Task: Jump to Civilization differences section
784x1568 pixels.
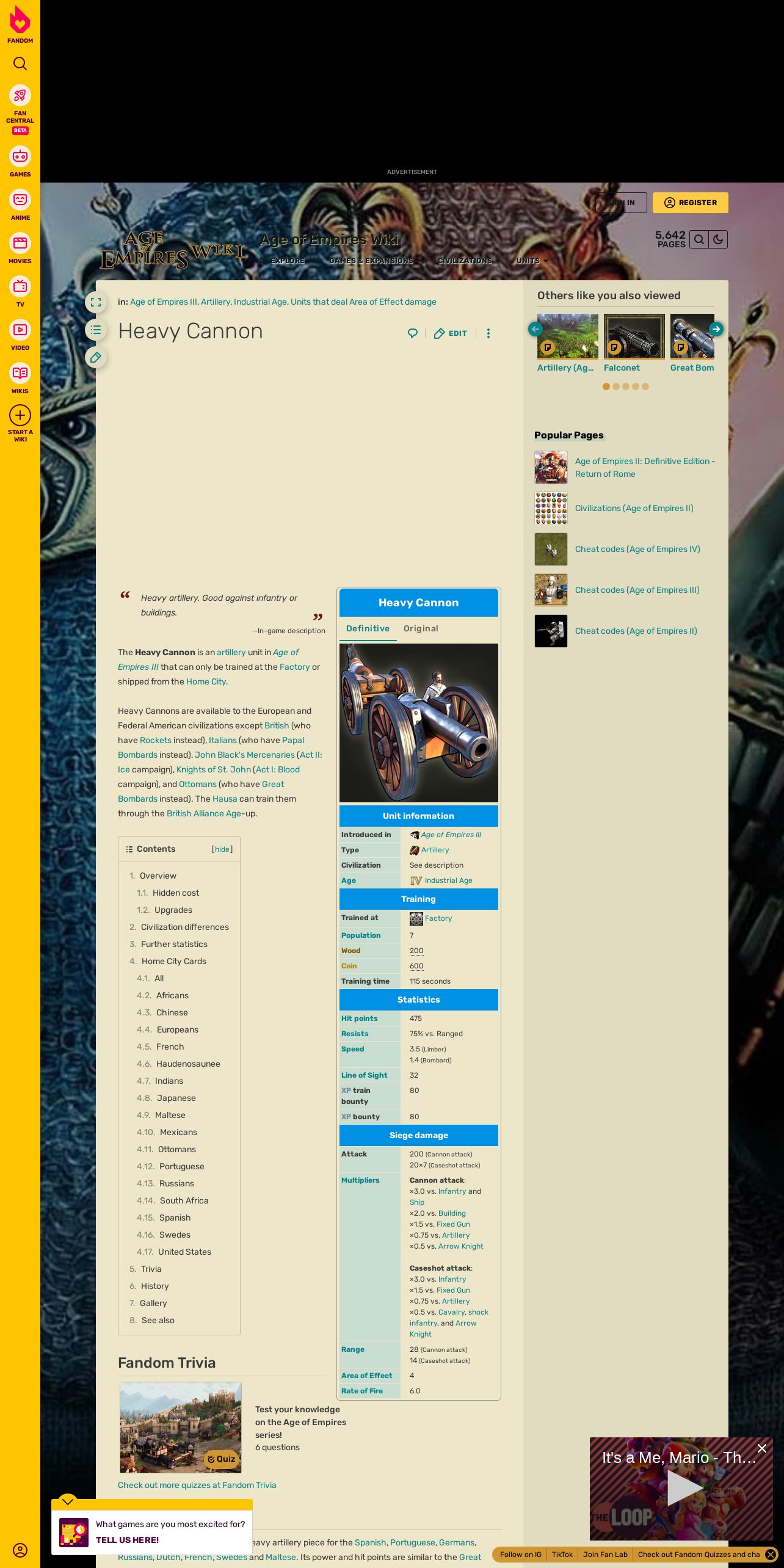Action: pos(185,927)
